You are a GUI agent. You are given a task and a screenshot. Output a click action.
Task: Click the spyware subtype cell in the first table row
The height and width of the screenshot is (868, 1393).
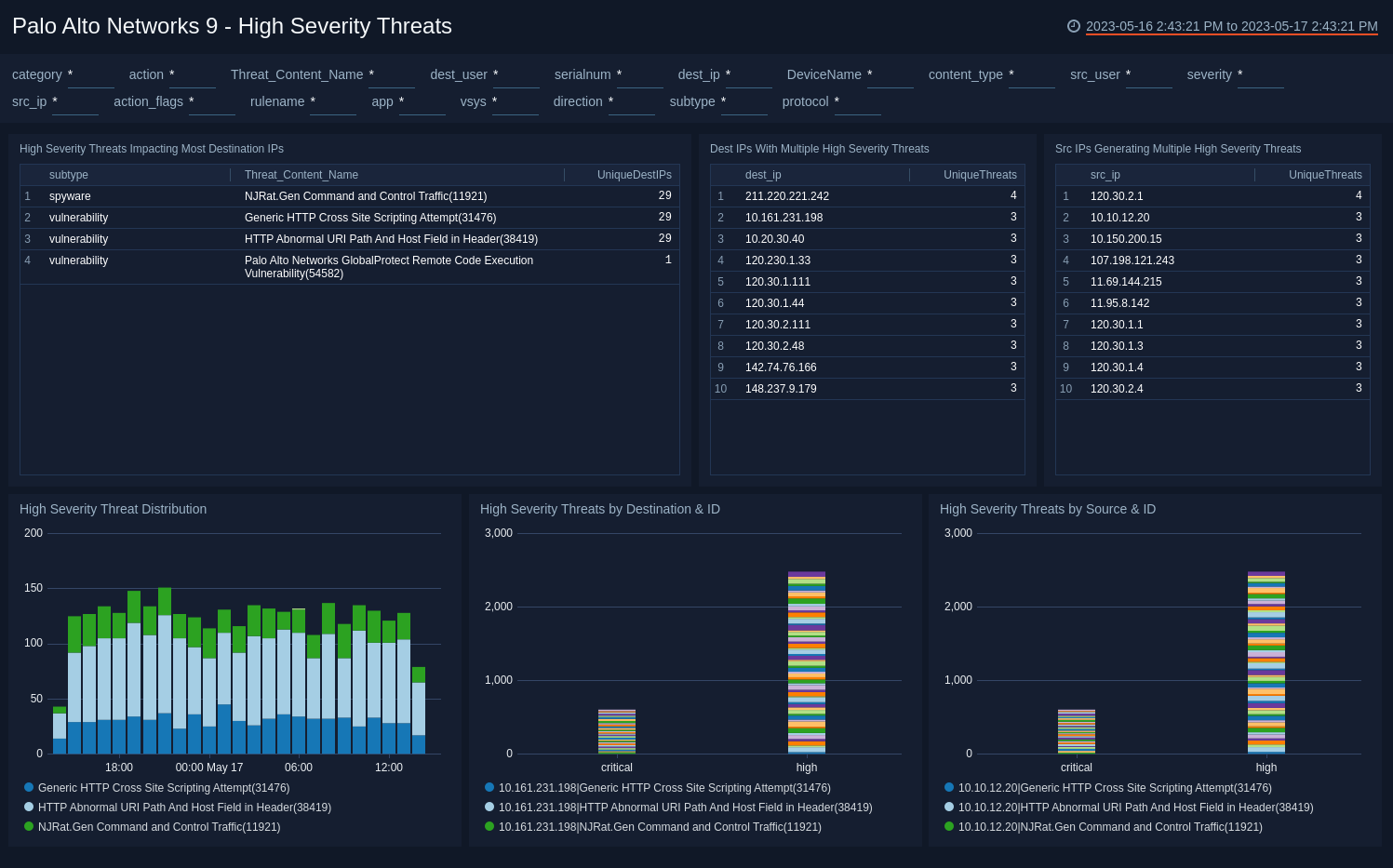pos(71,196)
